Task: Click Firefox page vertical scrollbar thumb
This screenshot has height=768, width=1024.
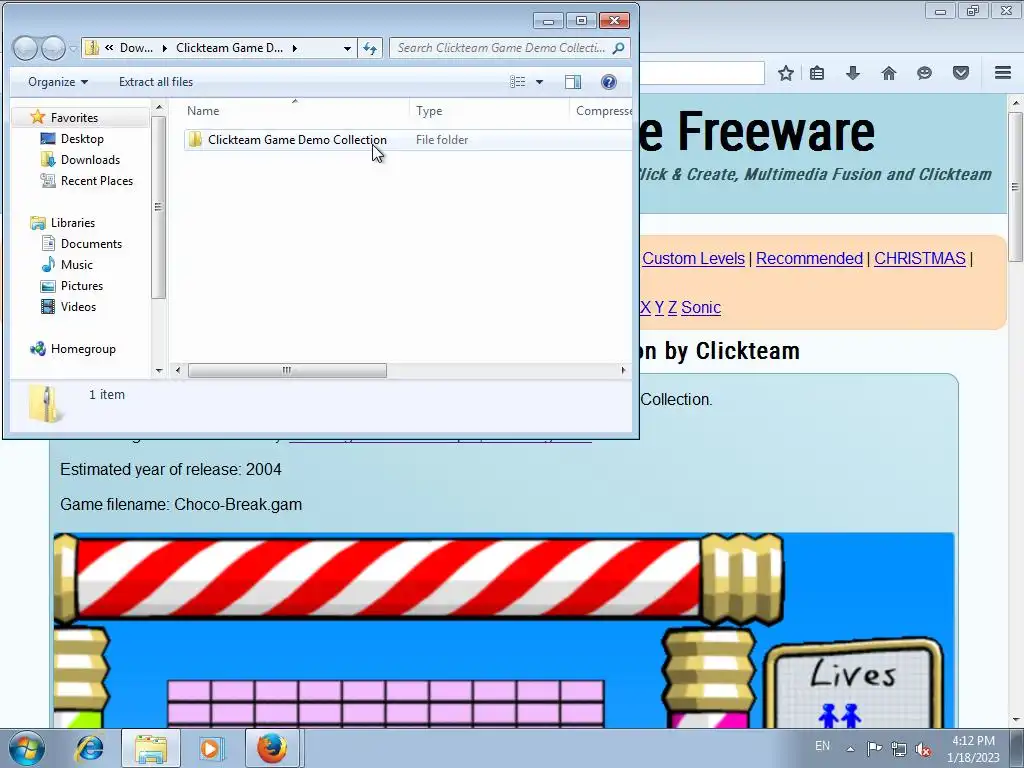Action: 1015,187
